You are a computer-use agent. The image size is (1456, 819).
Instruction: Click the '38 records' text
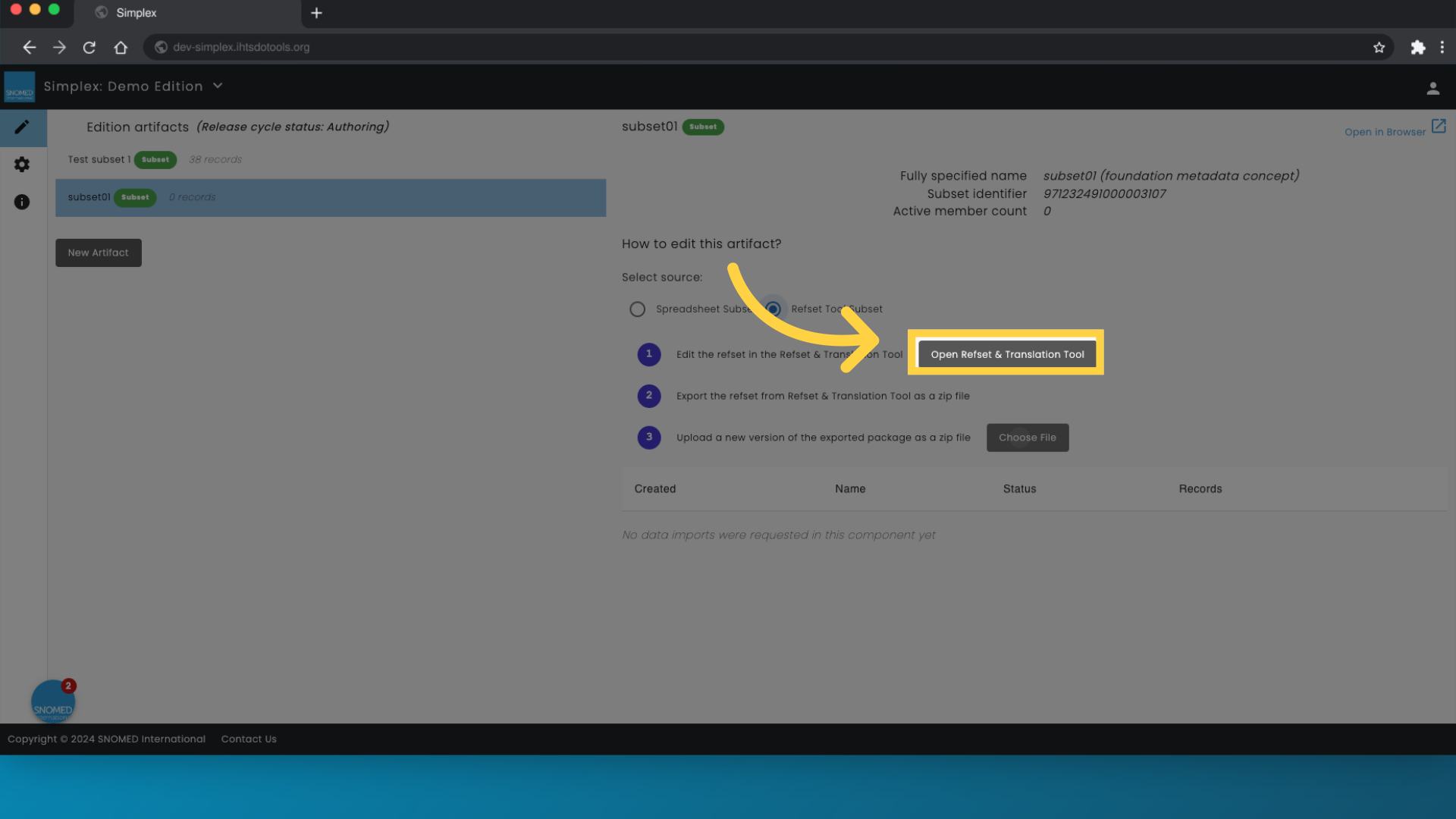215,160
